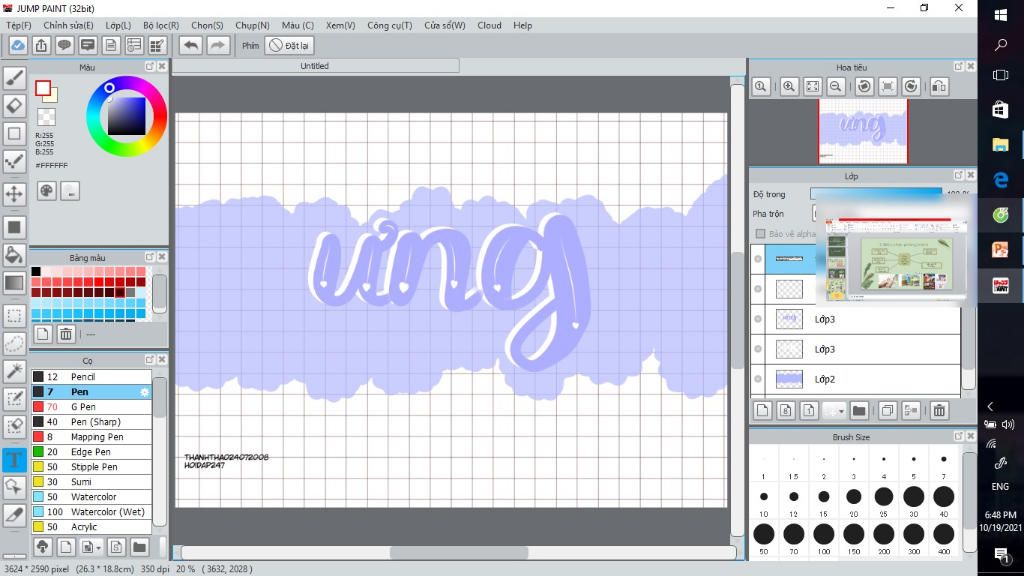Select the Gradient tool
Image resolution: width=1024 pixels, height=576 pixels.
click(14, 283)
